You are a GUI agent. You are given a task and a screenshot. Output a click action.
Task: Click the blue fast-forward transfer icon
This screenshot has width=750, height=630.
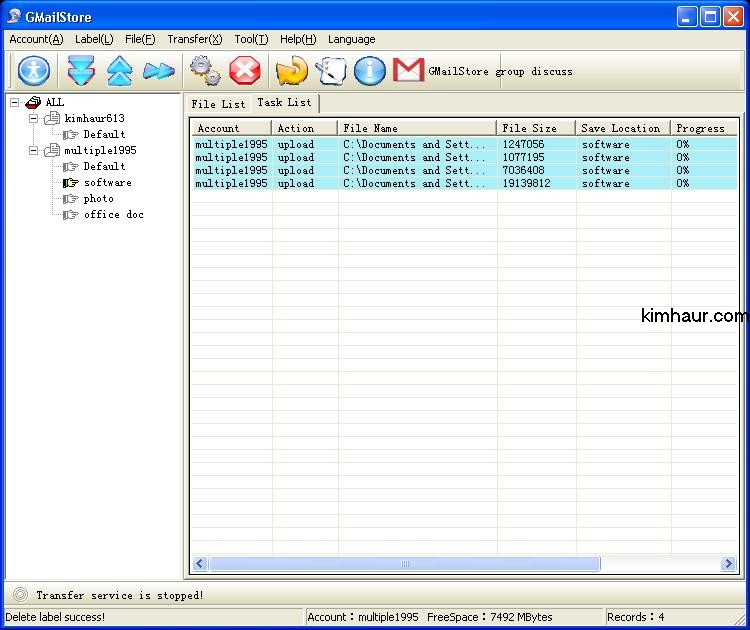[x=158, y=71]
